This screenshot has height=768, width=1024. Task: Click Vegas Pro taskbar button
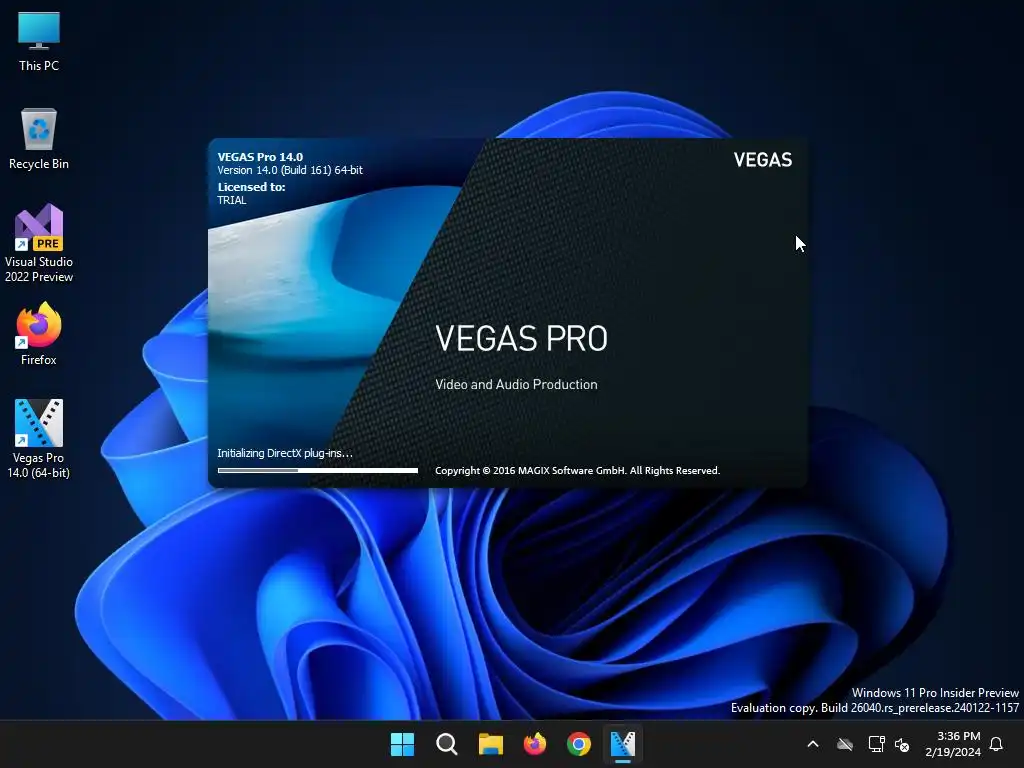[622, 744]
